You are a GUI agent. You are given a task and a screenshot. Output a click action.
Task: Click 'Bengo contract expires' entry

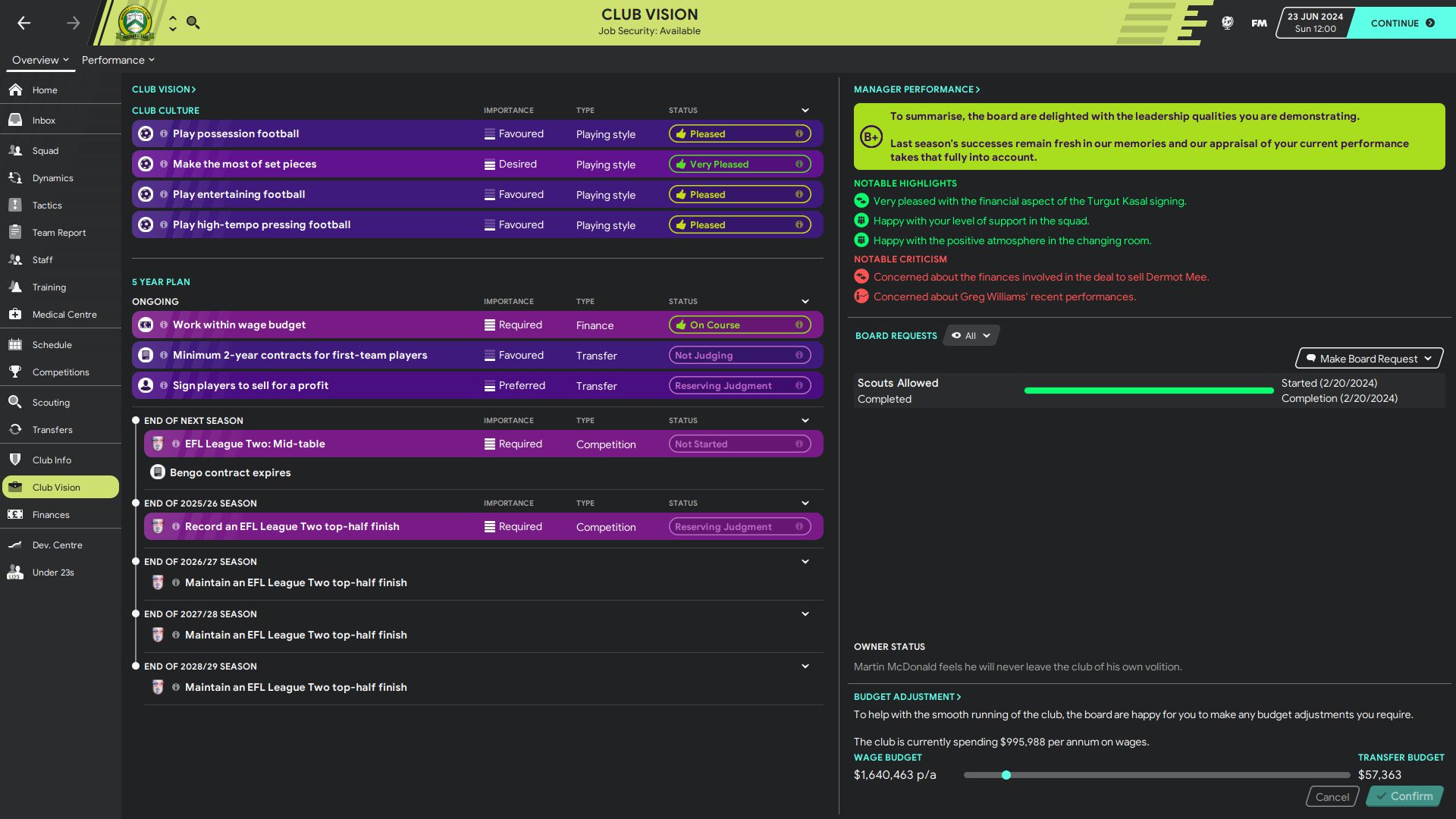click(x=231, y=472)
